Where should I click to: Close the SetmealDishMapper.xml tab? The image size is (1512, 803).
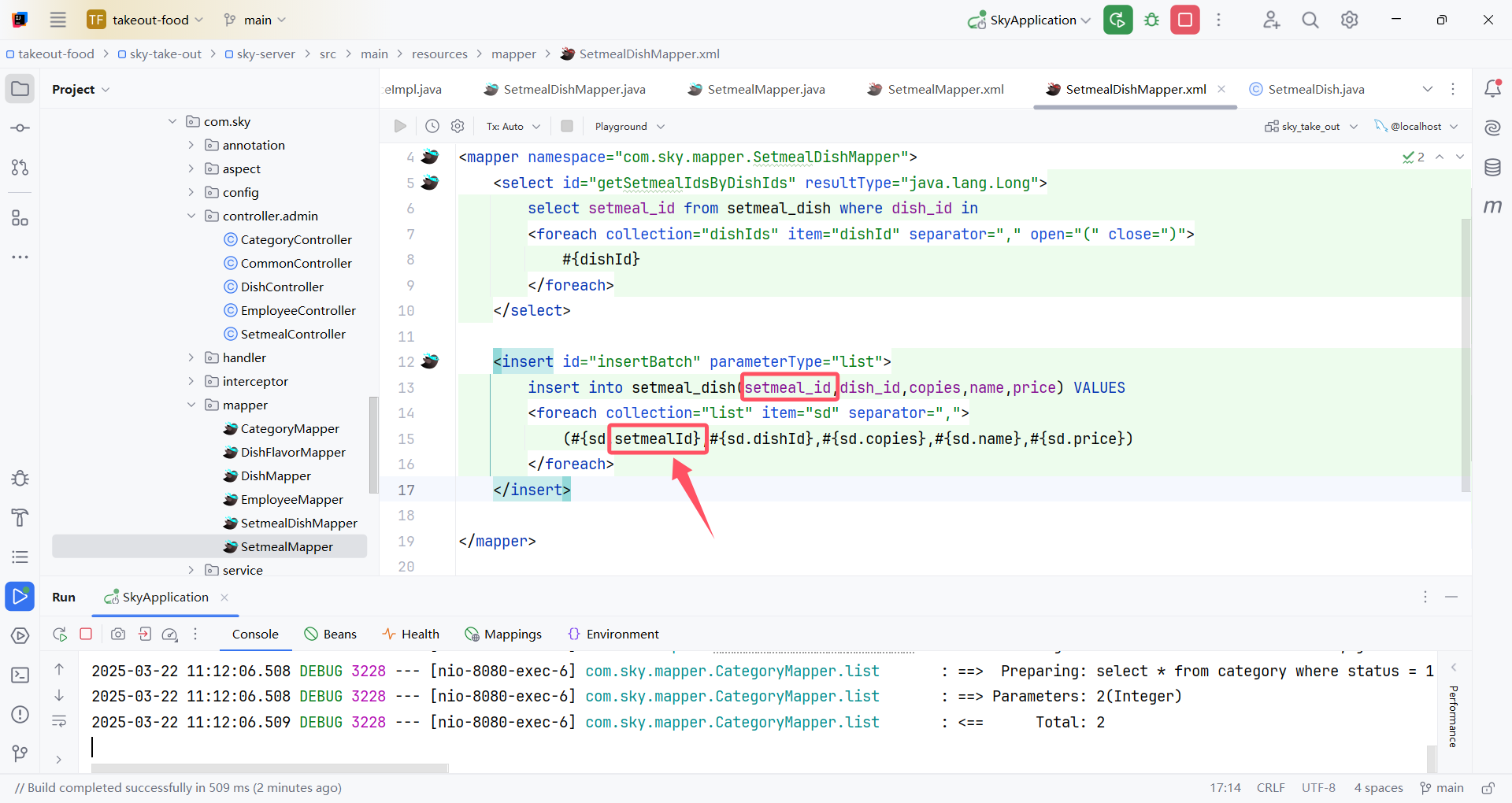click(1221, 89)
